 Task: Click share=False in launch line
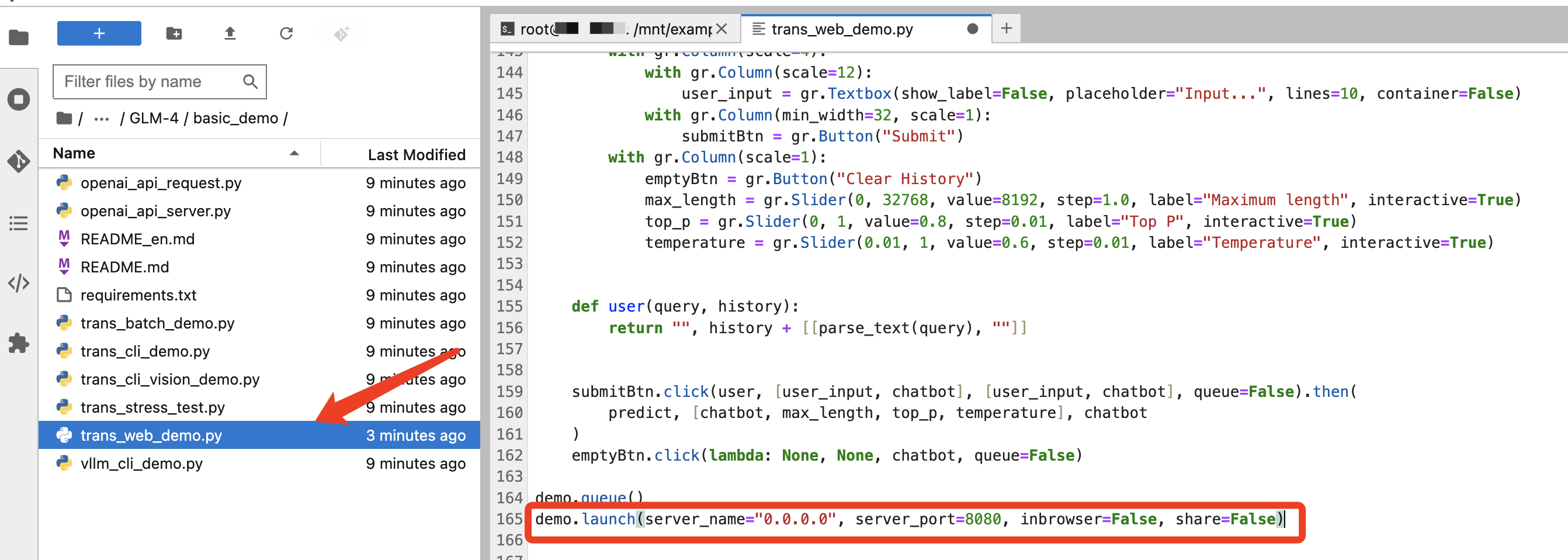click(1225, 519)
